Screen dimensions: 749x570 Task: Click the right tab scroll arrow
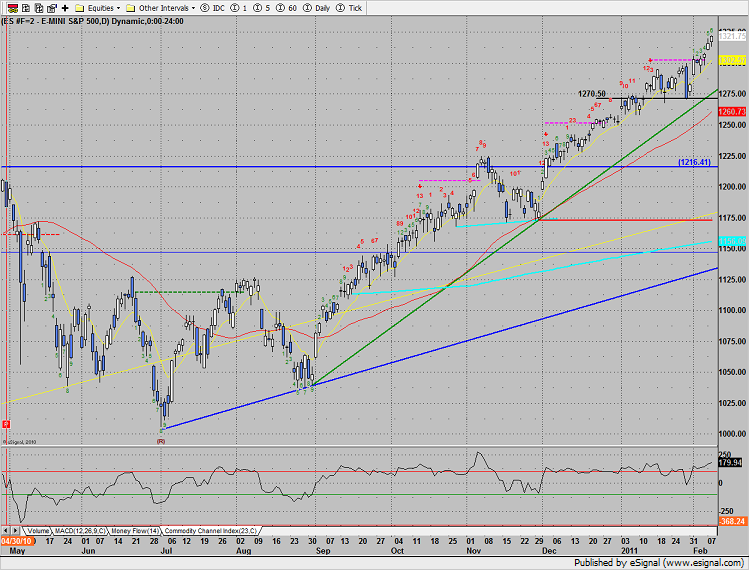(x=15, y=530)
